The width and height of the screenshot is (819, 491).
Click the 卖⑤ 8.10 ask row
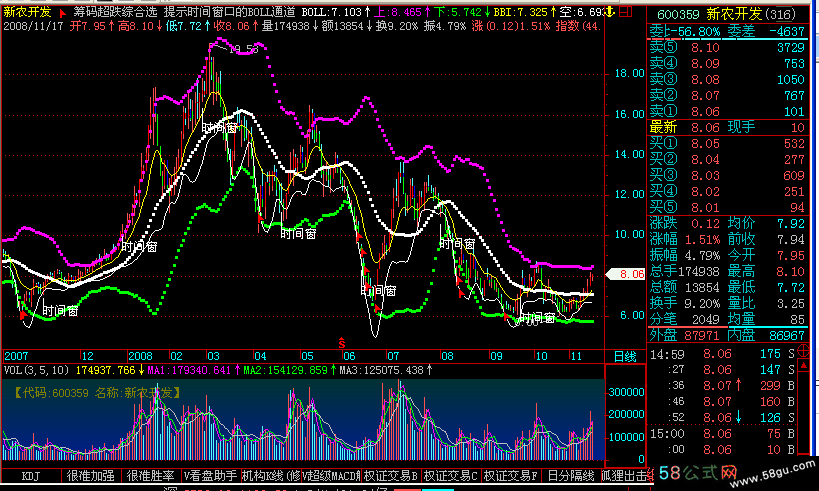(x=727, y=48)
